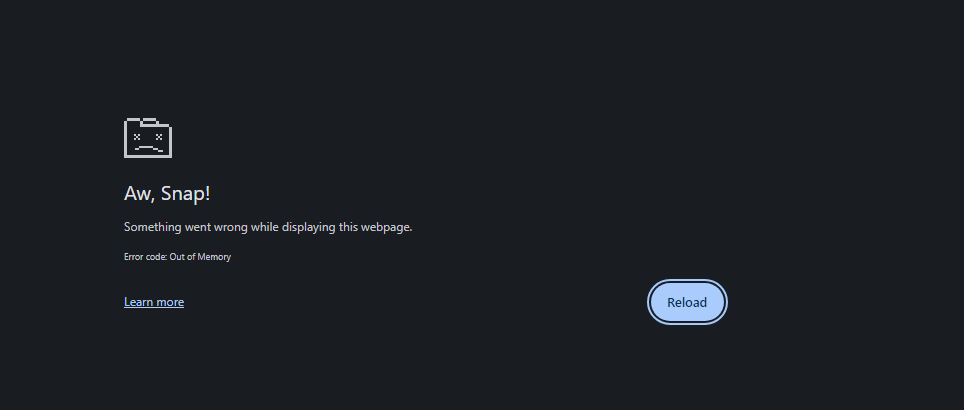Image resolution: width=964 pixels, height=410 pixels.
Task: Click the "Error code: Out of Memory" line
Action: (x=177, y=257)
